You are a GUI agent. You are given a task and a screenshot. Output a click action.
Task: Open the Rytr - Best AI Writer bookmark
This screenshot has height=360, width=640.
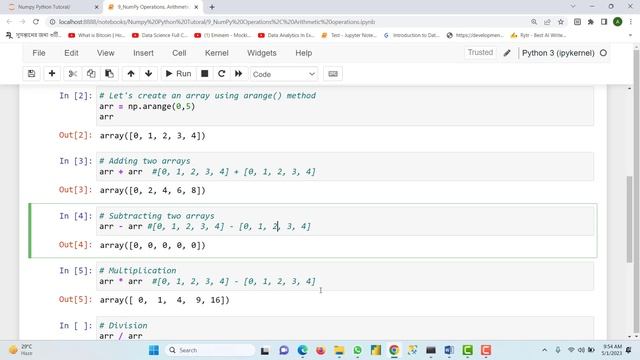539,36
